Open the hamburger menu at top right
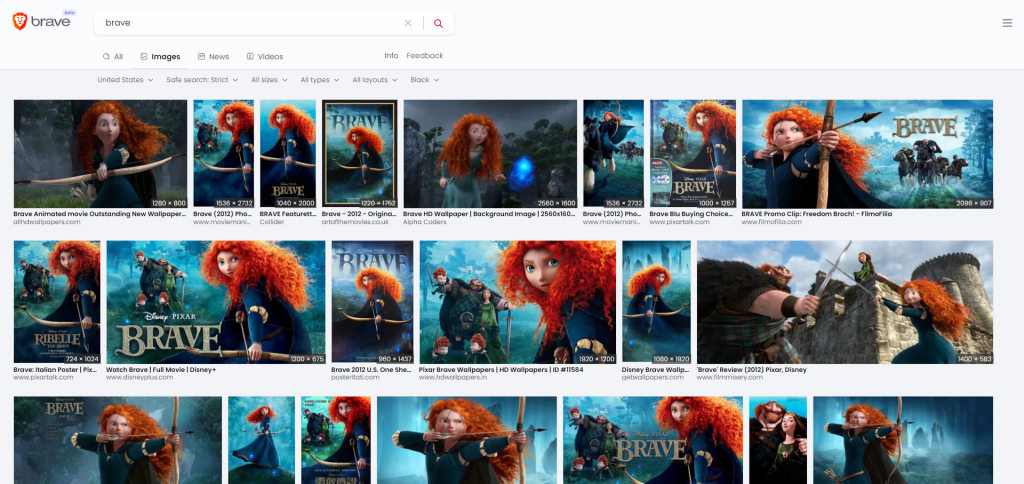 click(1006, 23)
